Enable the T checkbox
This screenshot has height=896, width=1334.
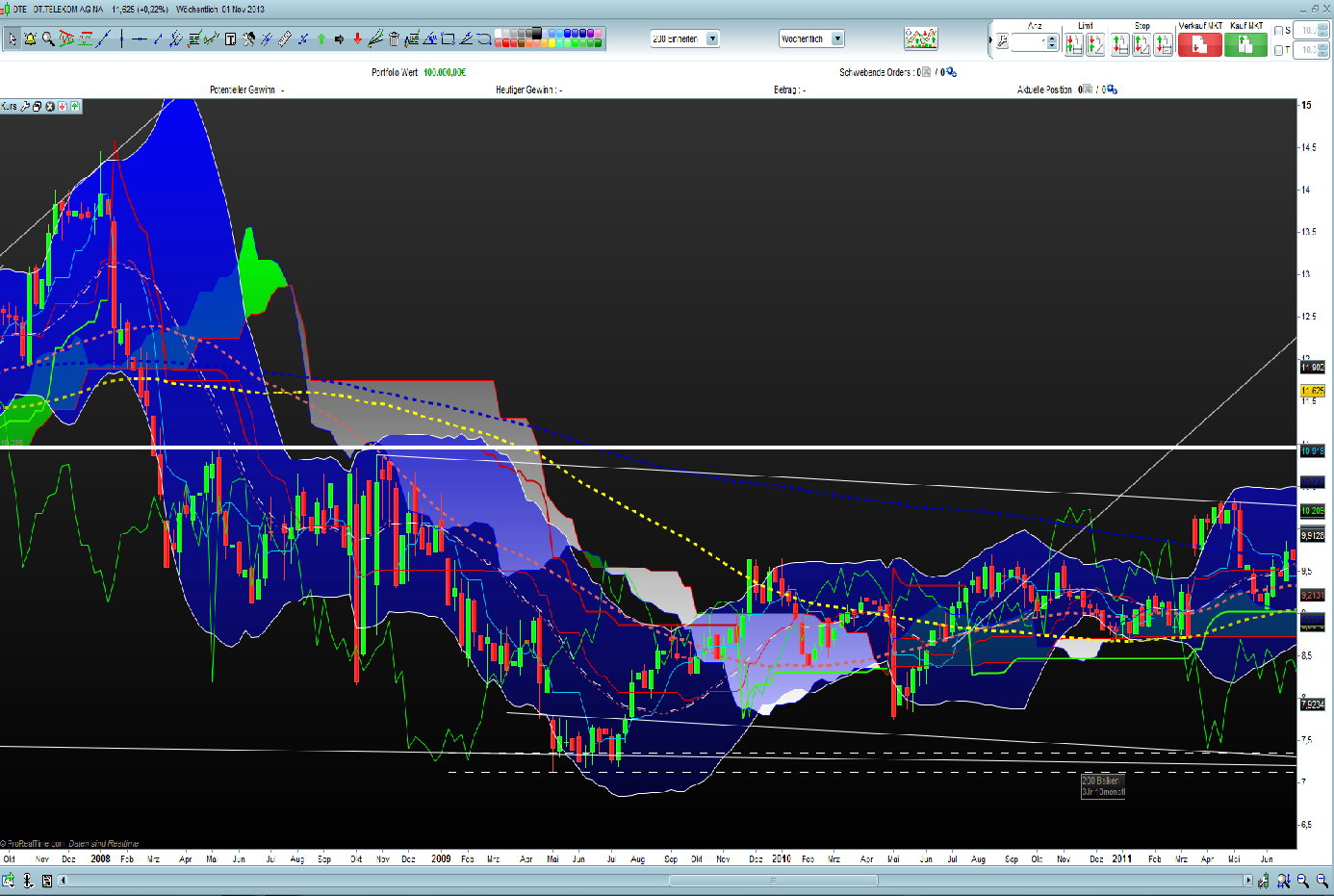click(x=1278, y=50)
